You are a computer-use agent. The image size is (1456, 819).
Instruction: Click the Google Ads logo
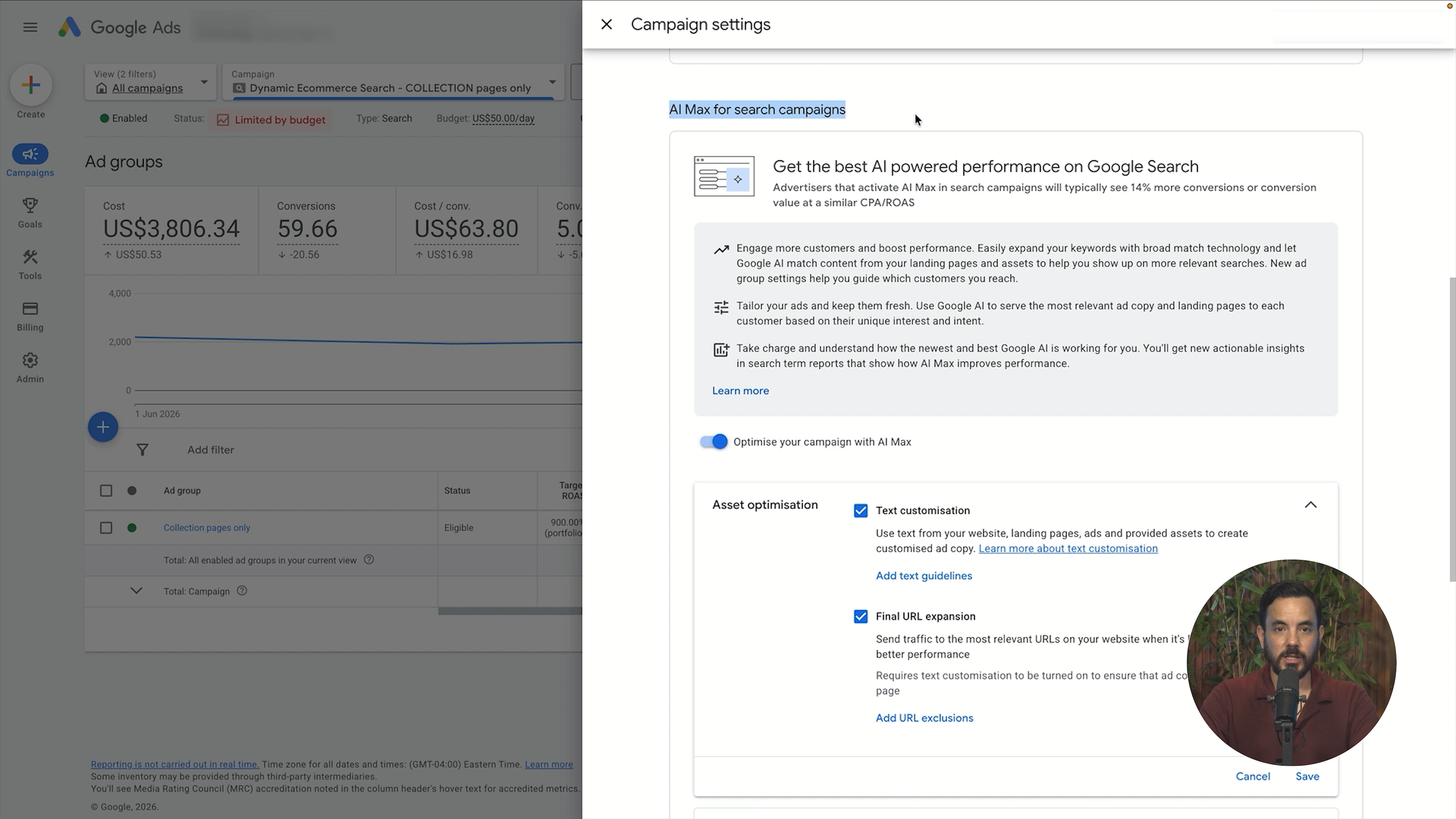[x=119, y=27]
